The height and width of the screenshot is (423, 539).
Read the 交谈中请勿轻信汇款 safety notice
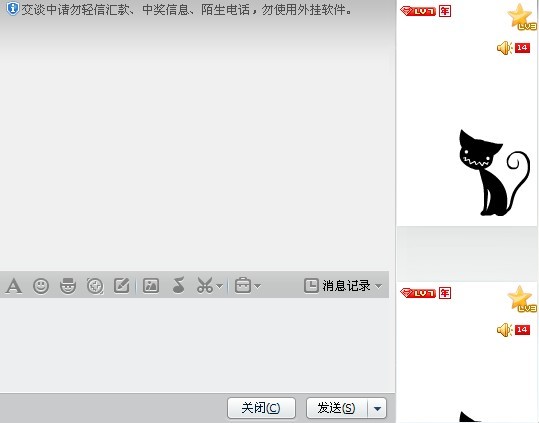[187, 10]
